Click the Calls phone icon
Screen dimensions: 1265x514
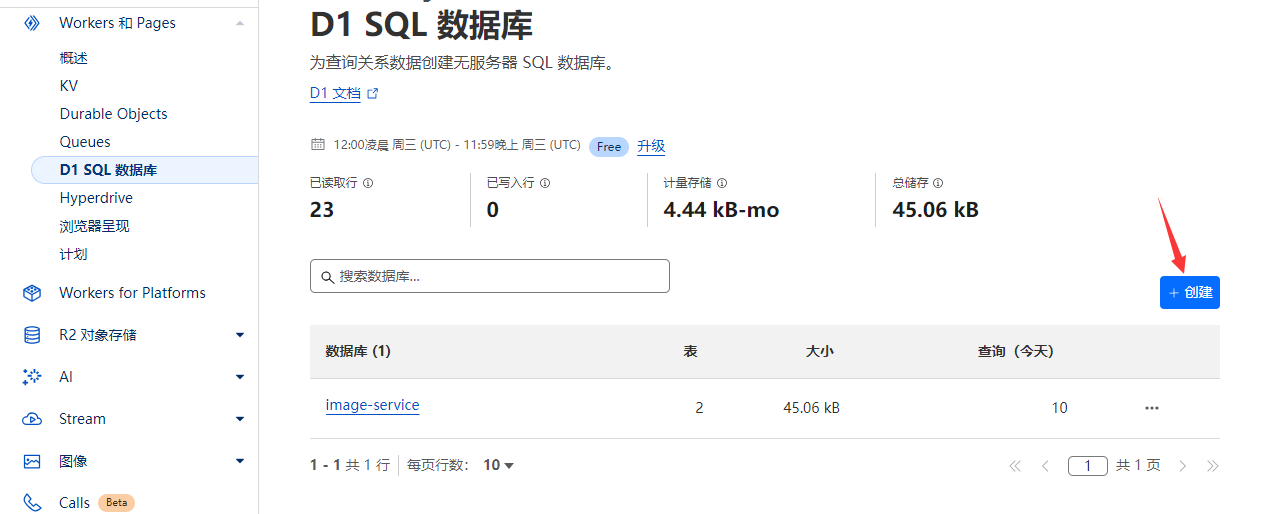pos(32,503)
